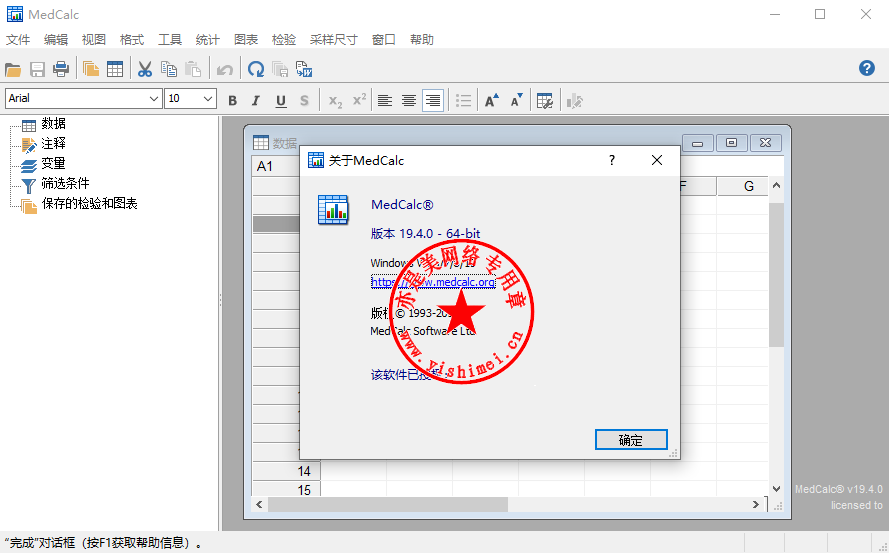Screen dimensions: 889x553
Task: Click the vertical scrollbar up arrow
Action: click(x=776, y=185)
